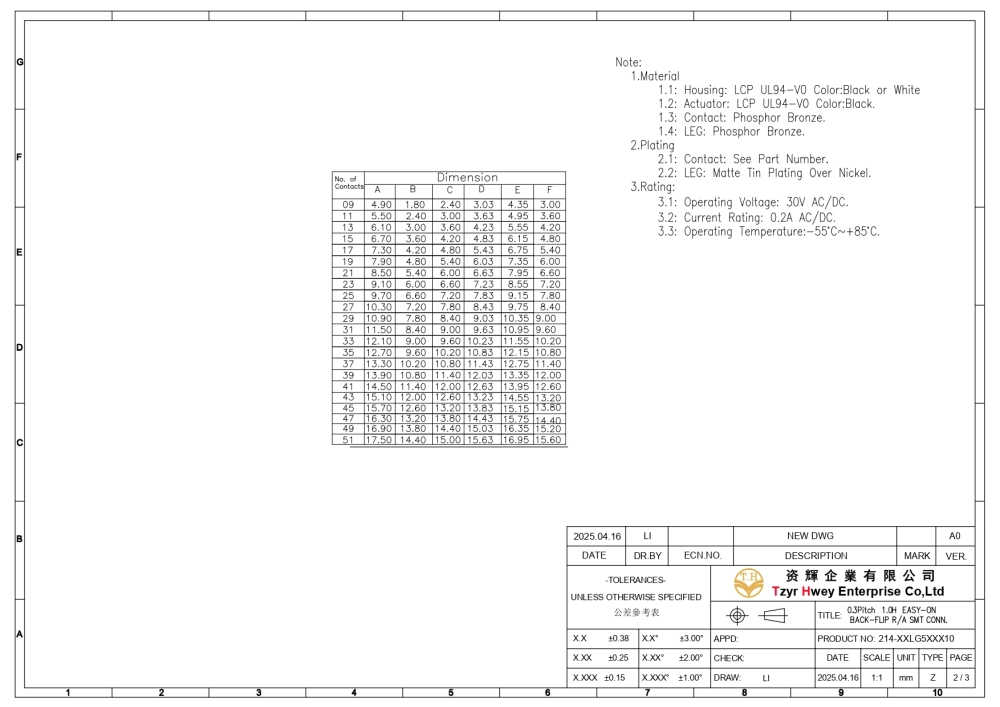Select the 1:1 scale value
This screenshot has width=1000, height=707.
click(876, 677)
